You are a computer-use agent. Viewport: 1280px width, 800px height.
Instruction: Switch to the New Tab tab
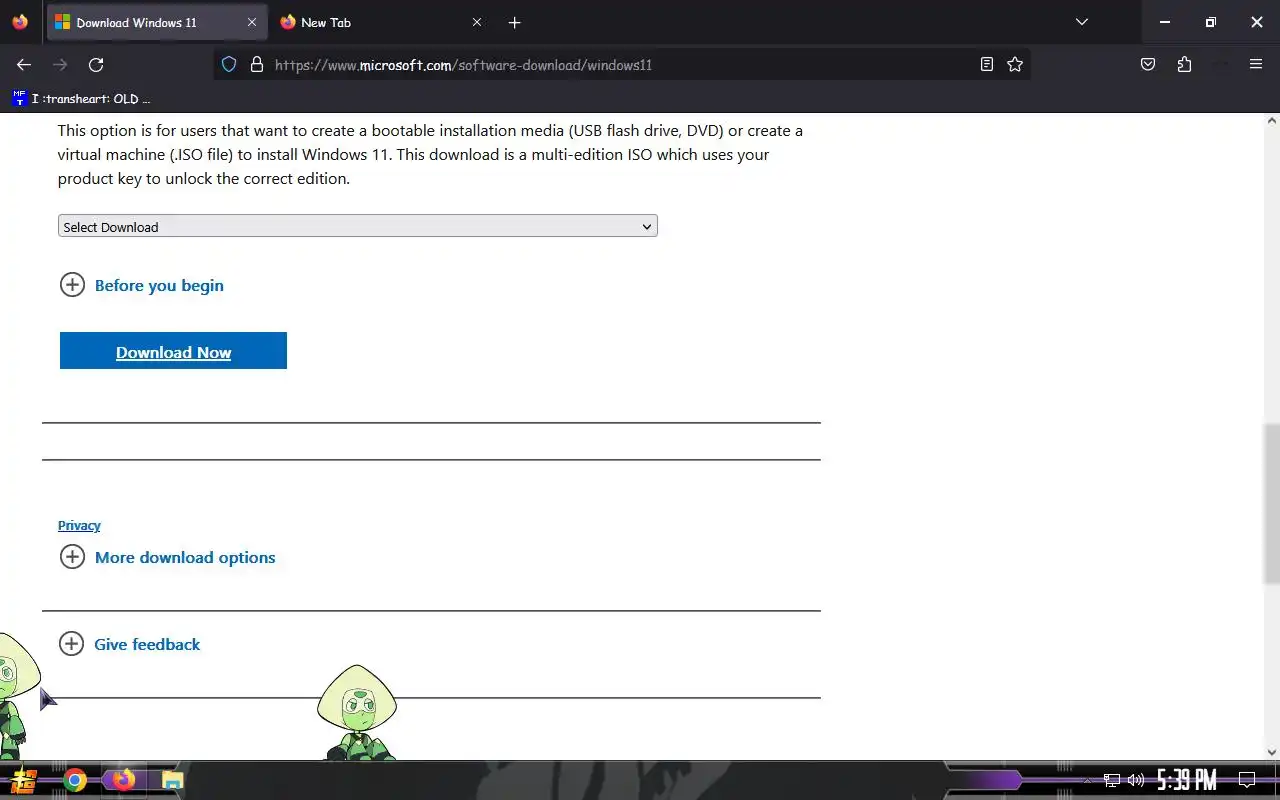tap(382, 22)
